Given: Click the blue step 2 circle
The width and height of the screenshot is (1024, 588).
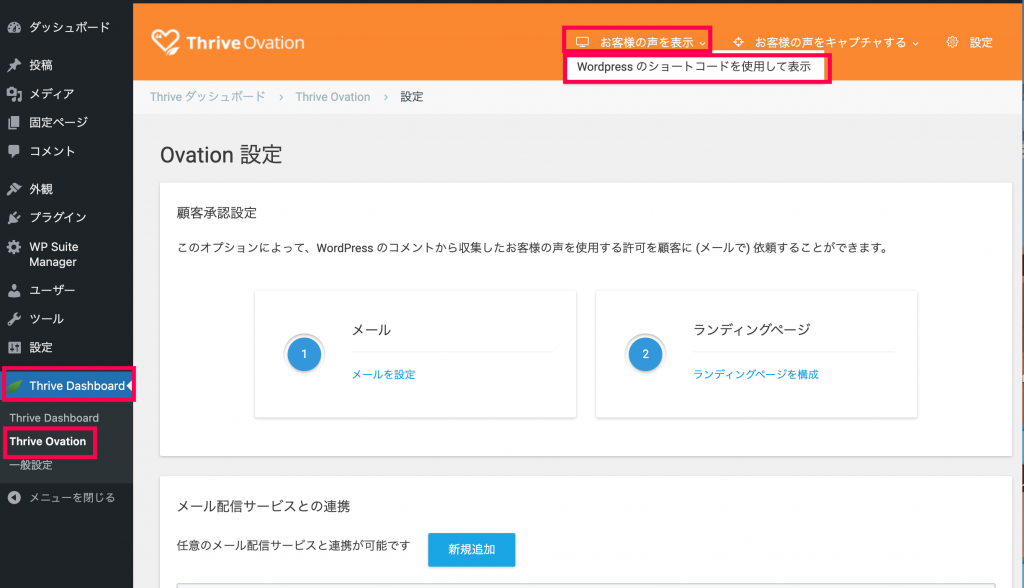Looking at the screenshot, I should pos(645,354).
